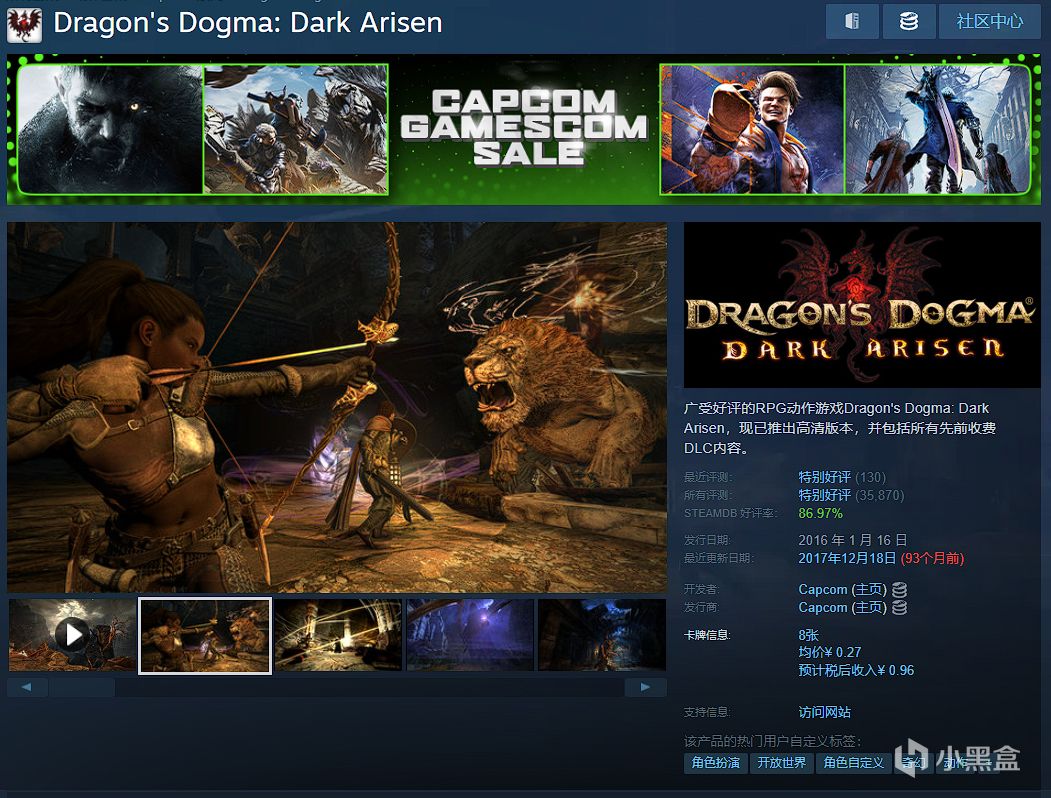Click the Resident Evil Village banner image
This screenshot has width=1051, height=798.
click(x=110, y=129)
